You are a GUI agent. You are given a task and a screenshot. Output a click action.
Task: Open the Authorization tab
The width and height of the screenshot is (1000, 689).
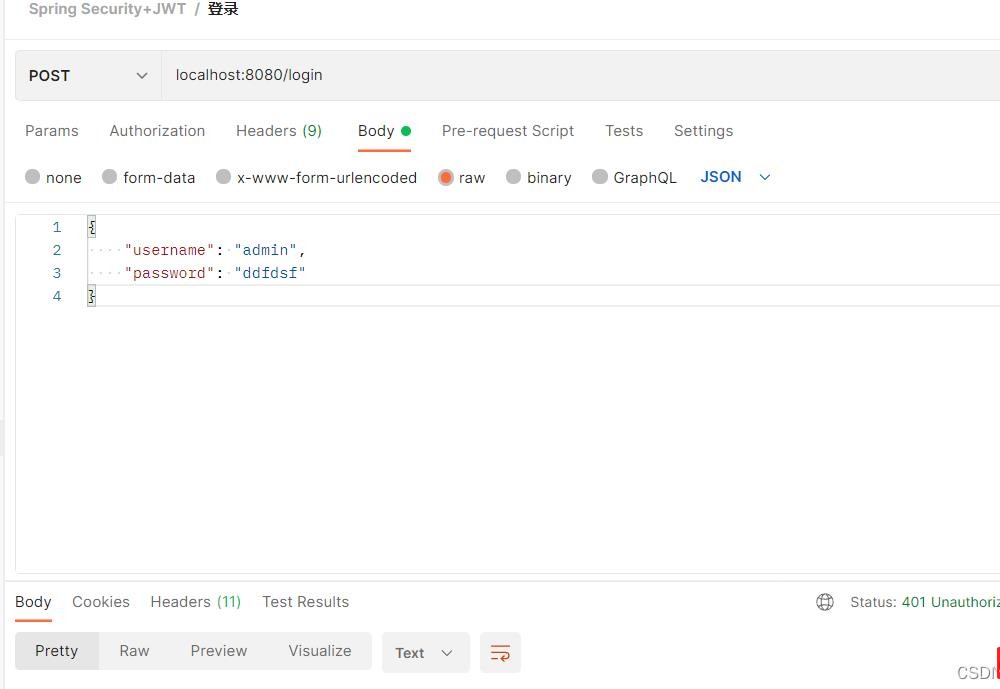coord(157,131)
